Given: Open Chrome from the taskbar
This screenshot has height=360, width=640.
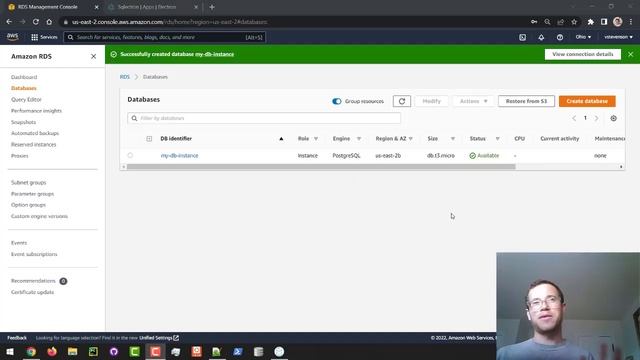Looking at the screenshot, I should click(x=31, y=351).
